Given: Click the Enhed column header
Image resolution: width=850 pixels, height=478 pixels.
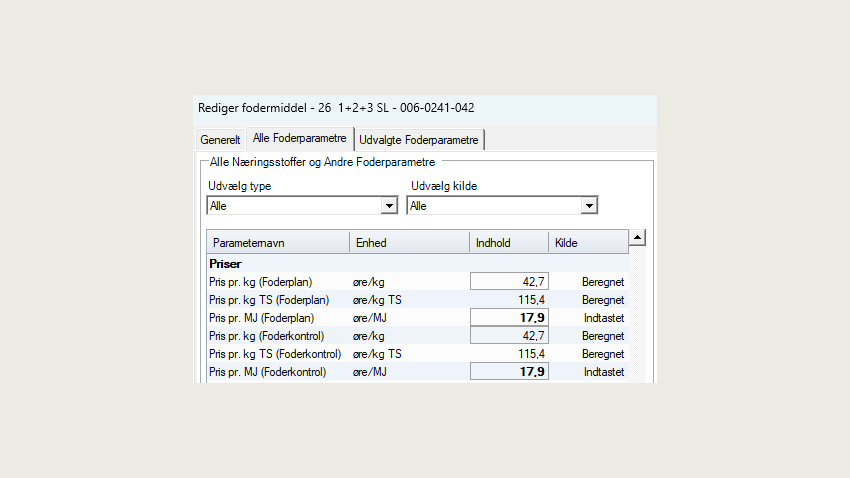Looking at the screenshot, I should coord(409,243).
